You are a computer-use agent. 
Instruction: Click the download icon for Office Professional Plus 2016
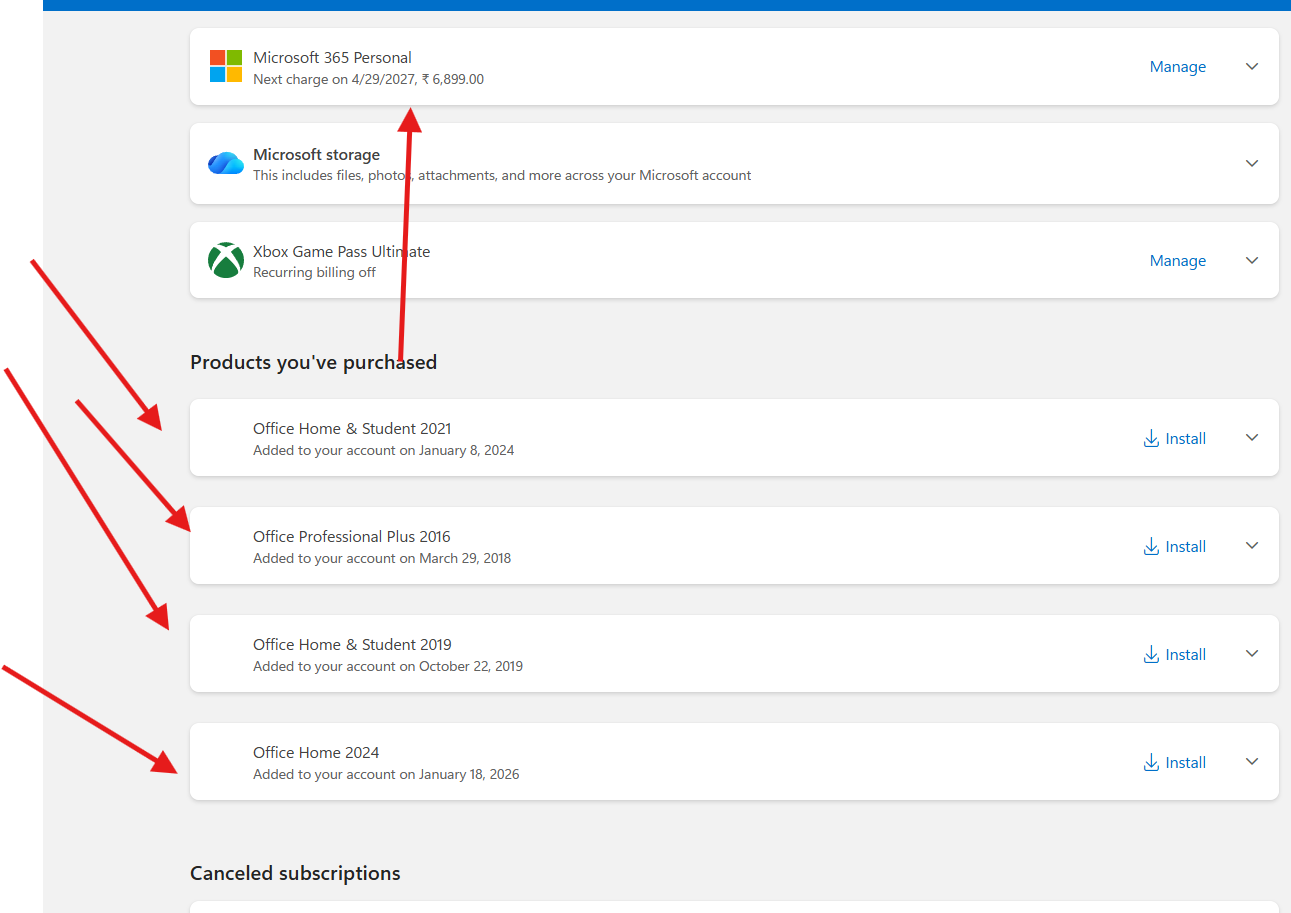(x=1151, y=546)
